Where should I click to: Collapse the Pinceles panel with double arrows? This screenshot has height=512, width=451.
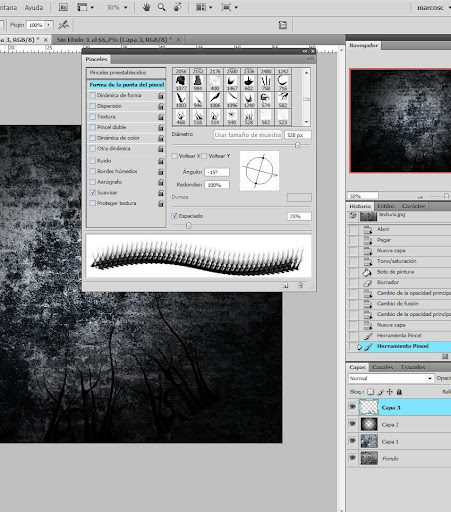305,51
